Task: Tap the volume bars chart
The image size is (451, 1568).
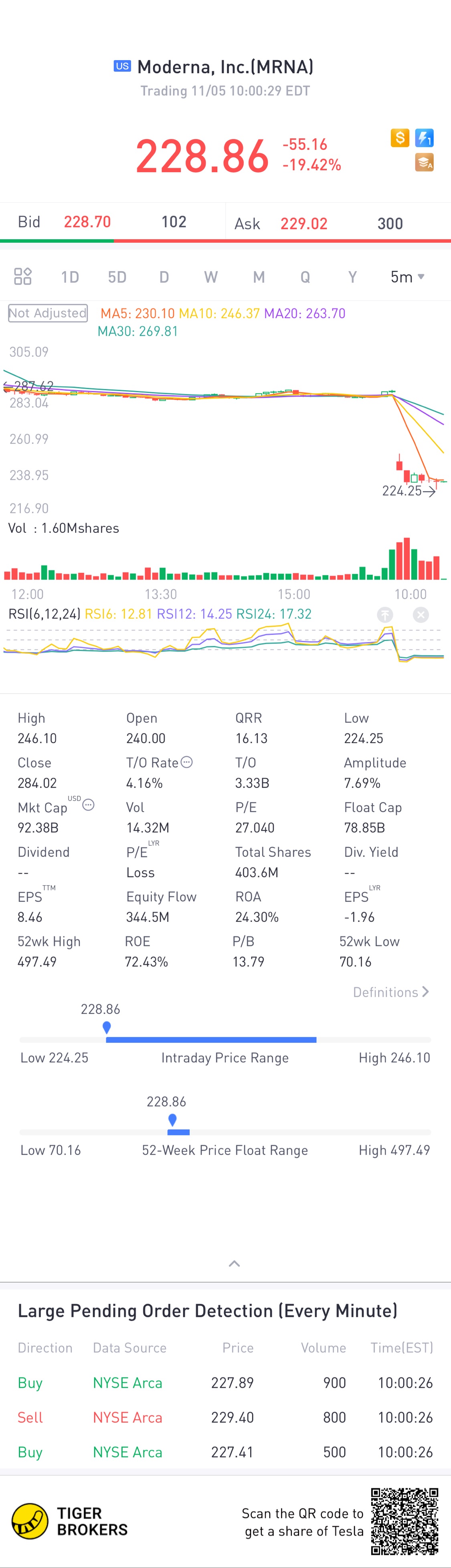Action: click(x=225, y=559)
